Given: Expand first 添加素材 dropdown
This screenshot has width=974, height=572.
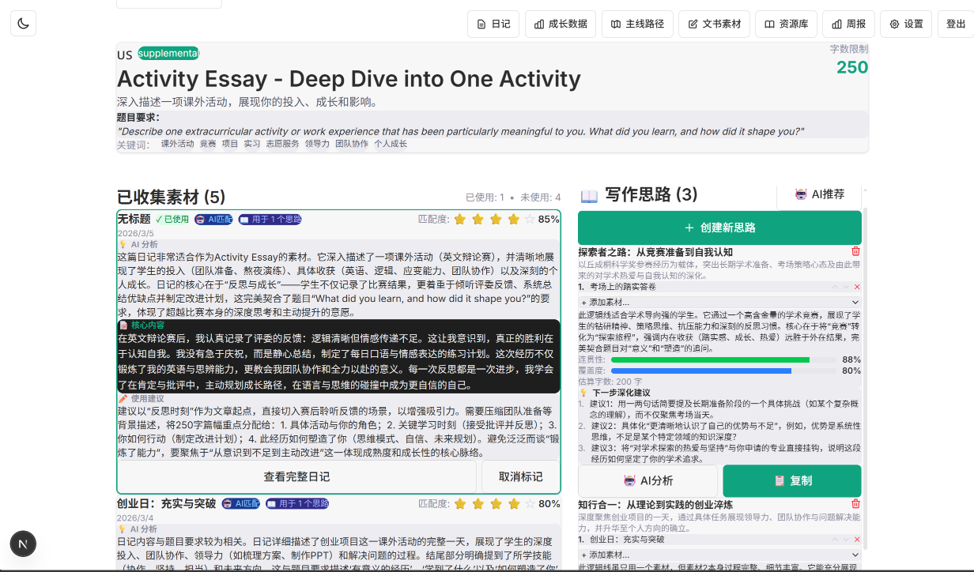Looking at the screenshot, I should (x=719, y=302).
